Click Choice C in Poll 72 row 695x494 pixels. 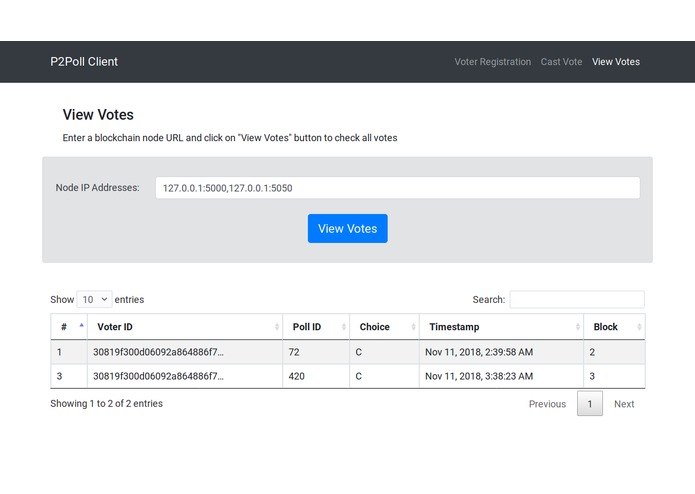tap(359, 352)
